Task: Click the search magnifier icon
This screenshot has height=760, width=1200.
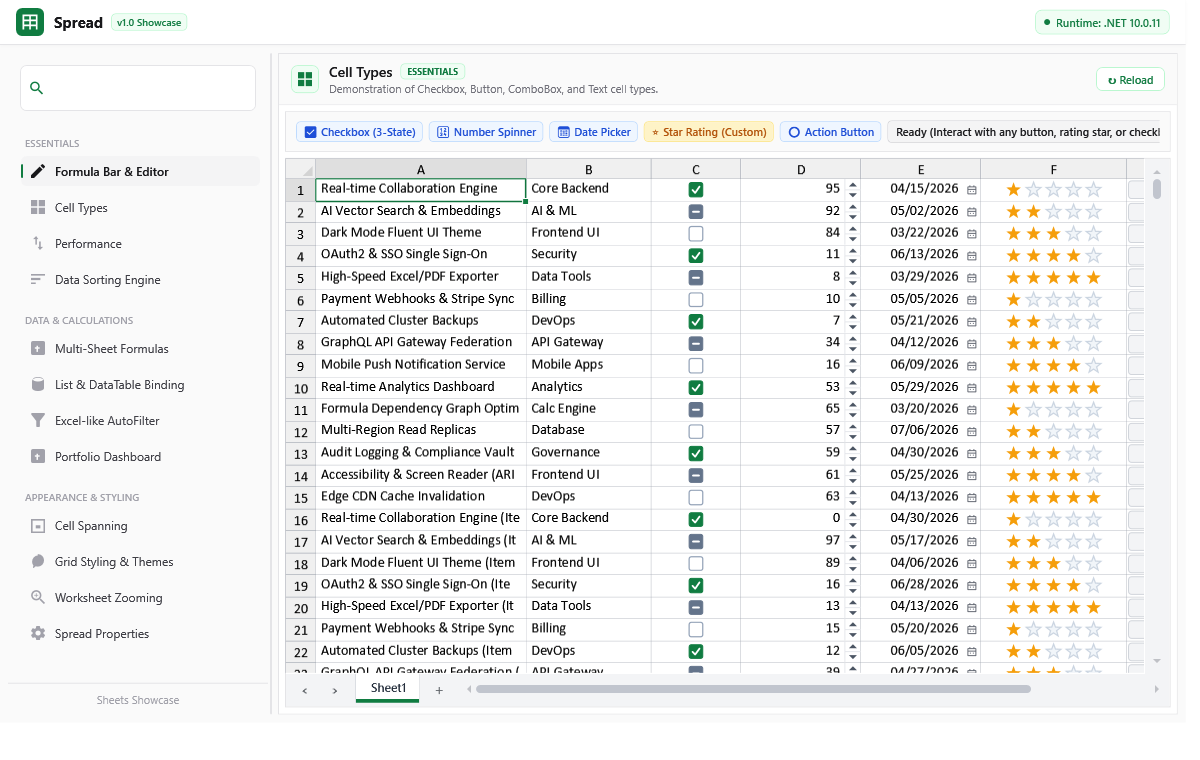Action: (37, 88)
